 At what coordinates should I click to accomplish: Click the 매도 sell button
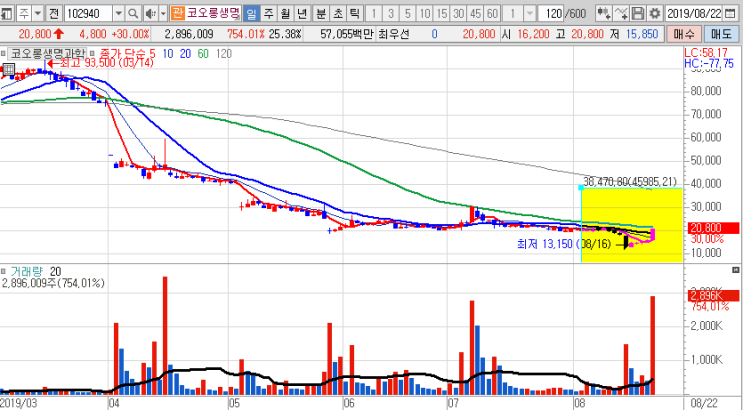point(721,34)
